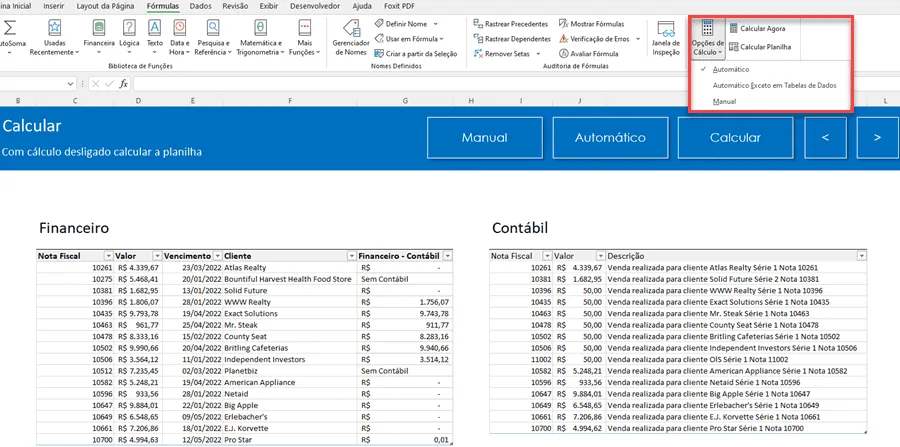Click Rastrear Precedentes
Screen dimensions: 900x447
511,24
